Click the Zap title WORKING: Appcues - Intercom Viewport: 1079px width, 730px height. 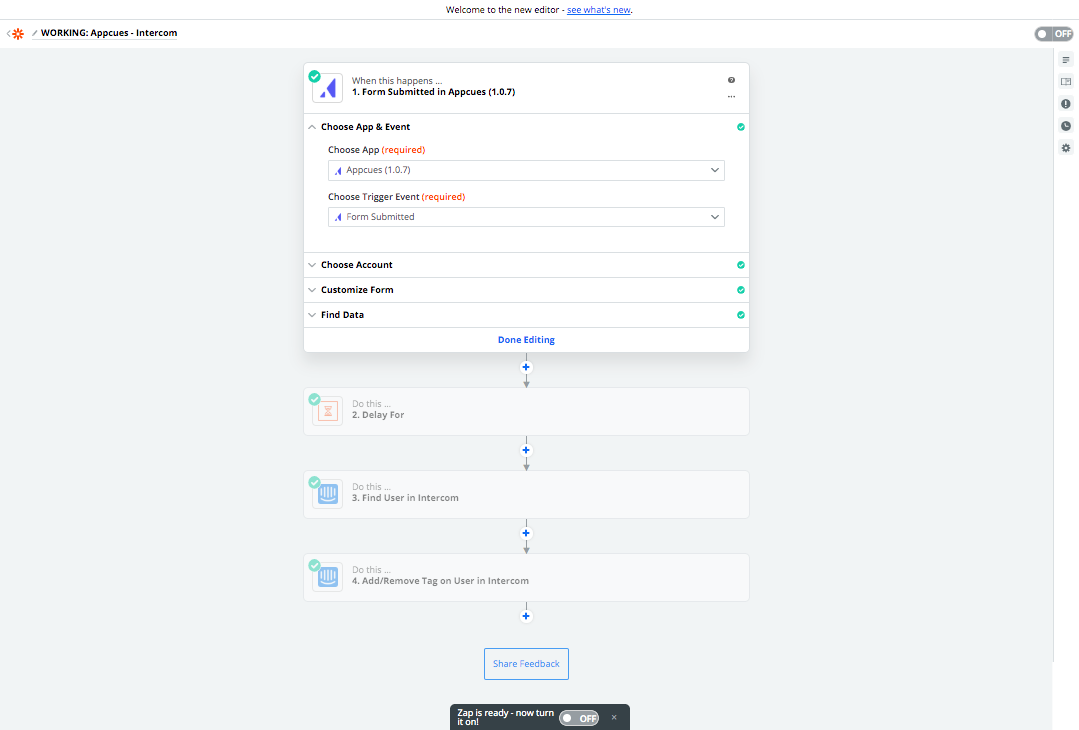click(109, 33)
